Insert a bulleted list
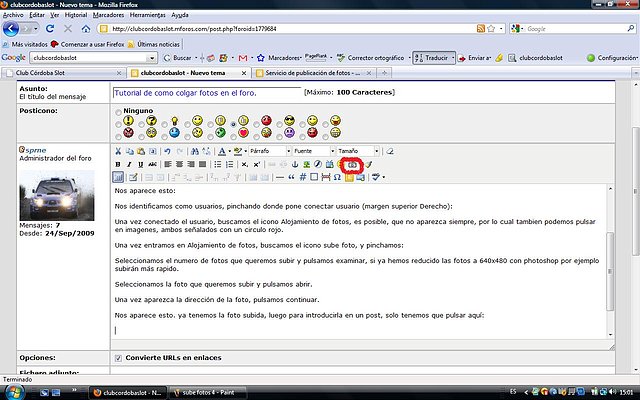 coord(218,164)
